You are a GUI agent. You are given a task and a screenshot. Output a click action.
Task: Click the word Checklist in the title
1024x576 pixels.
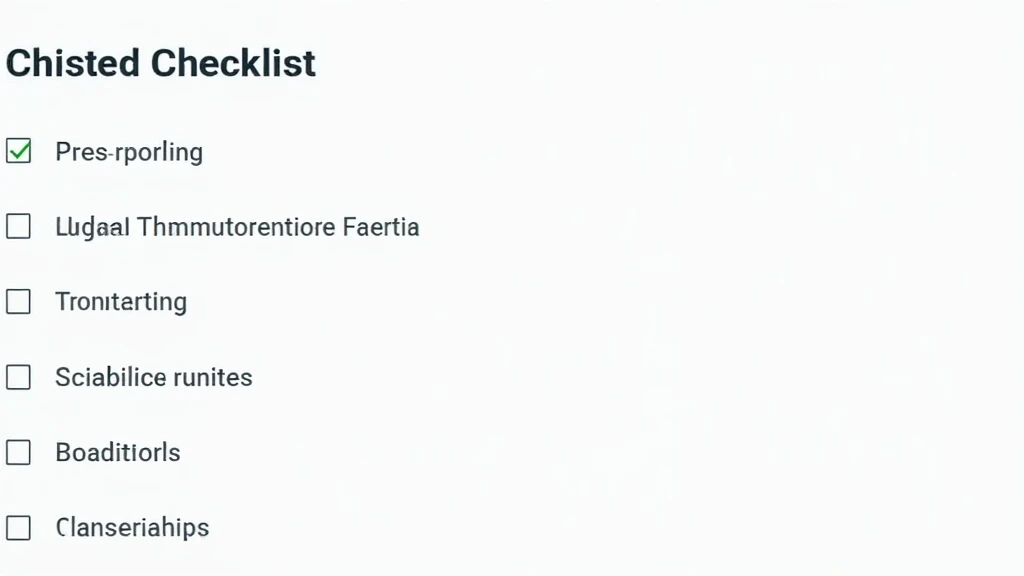tap(234, 63)
